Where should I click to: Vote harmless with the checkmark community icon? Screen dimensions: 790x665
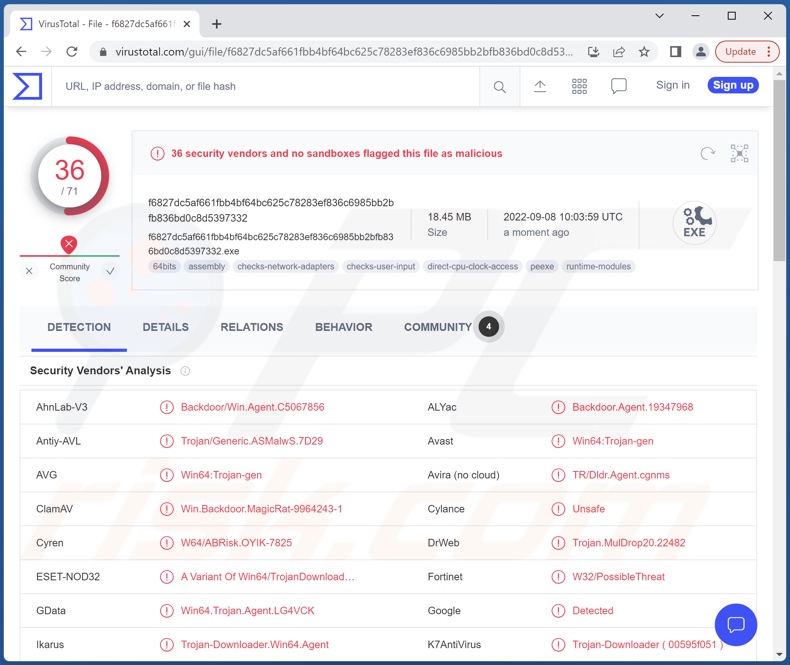pos(110,271)
